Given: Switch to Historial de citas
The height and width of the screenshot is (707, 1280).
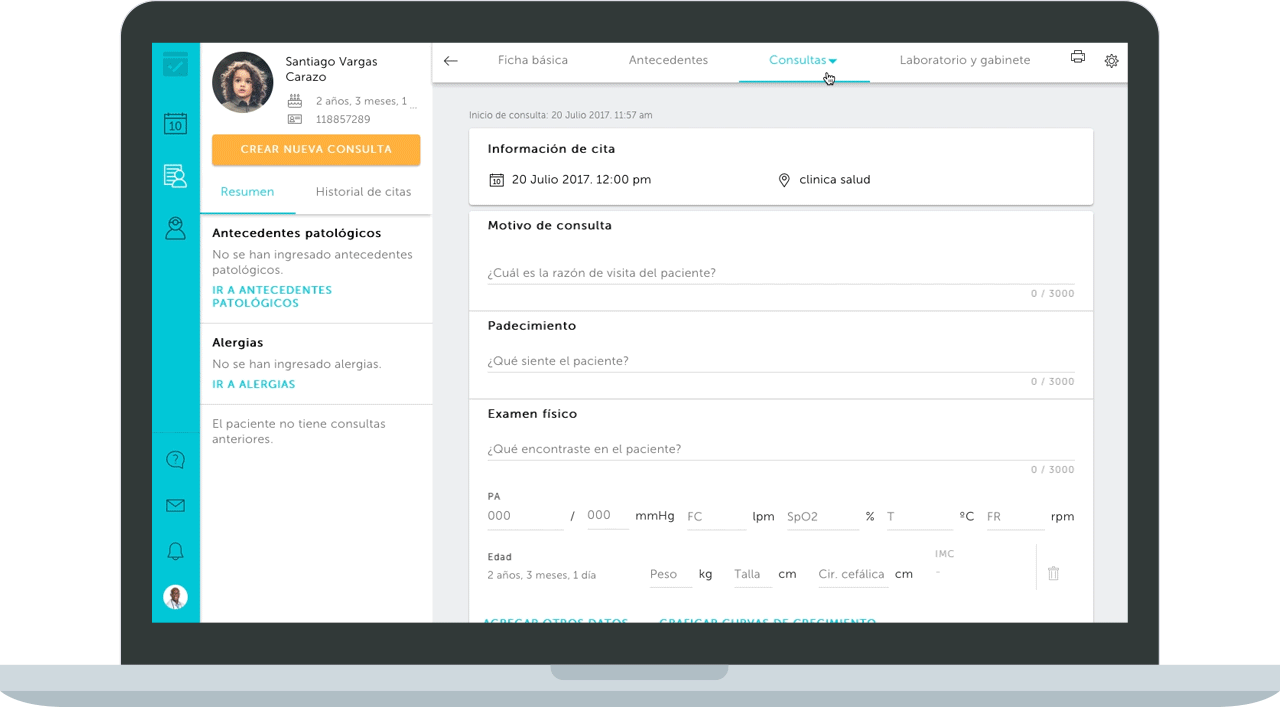Looking at the screenshot, I should (363, 191).
